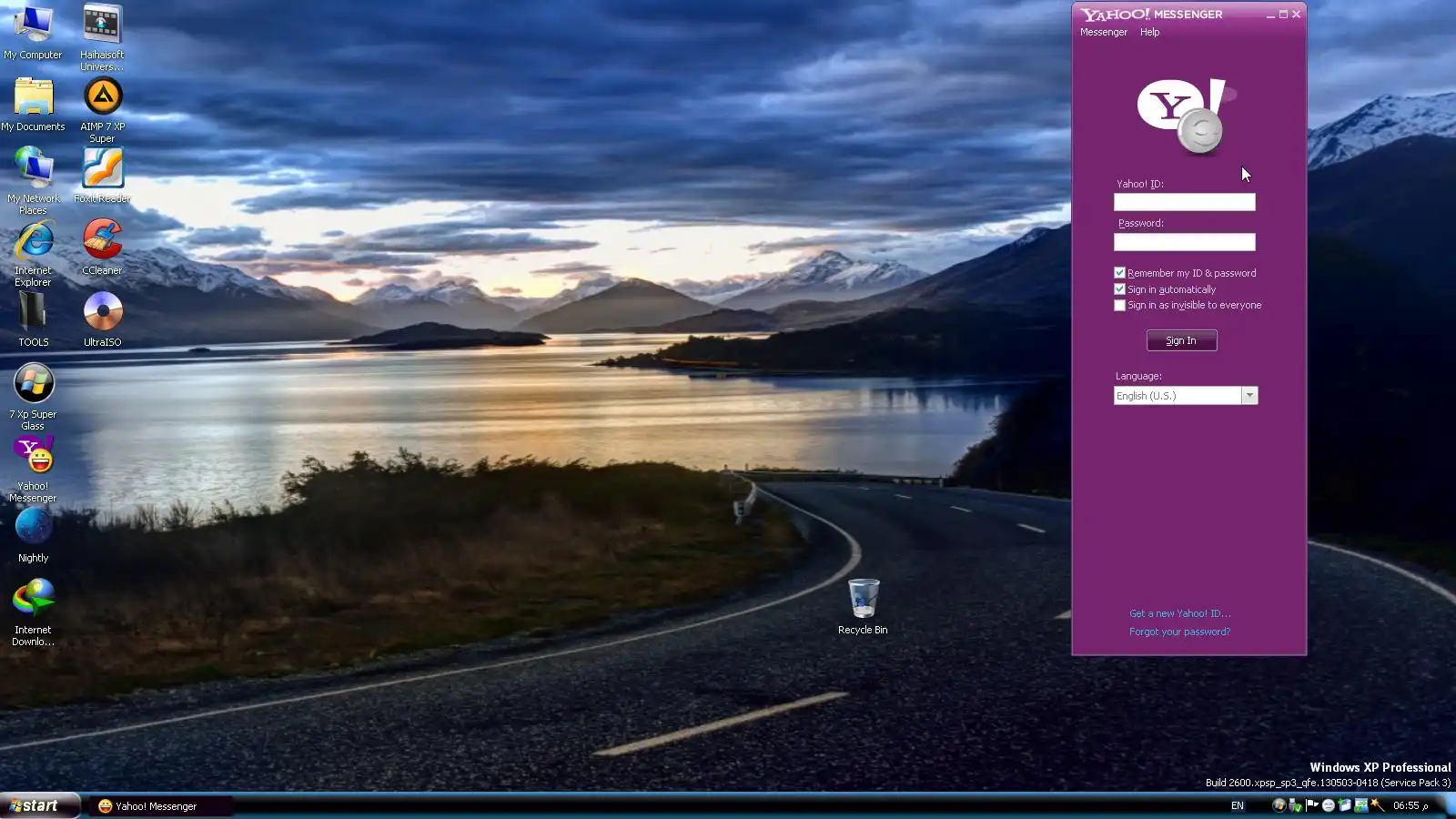This screenshot has height=819, width=1456.
Task: Click the white flags tray icon
Action: [1311, 805]
